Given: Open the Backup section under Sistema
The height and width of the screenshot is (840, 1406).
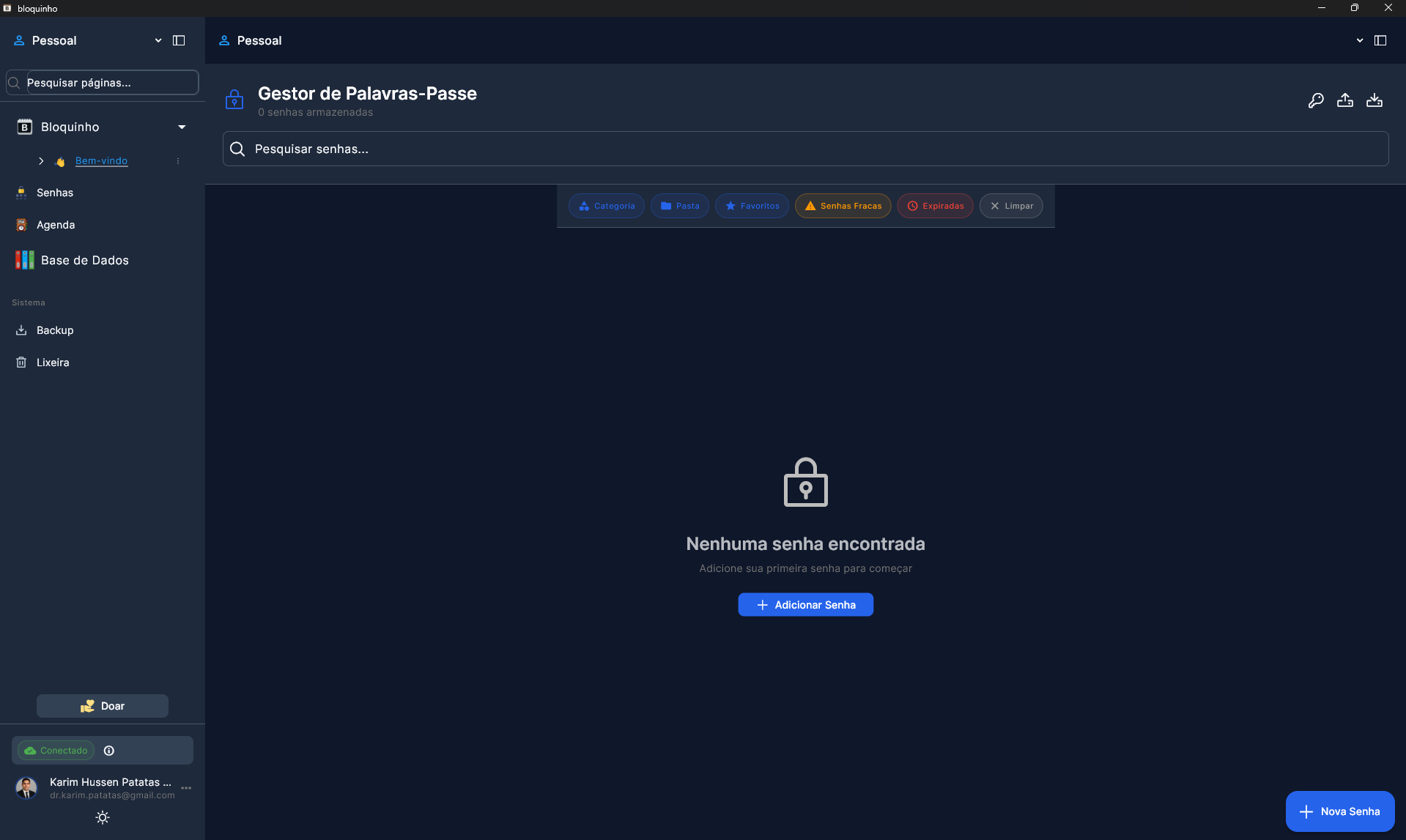Looking at the screenshot, I should coord(55,330).
